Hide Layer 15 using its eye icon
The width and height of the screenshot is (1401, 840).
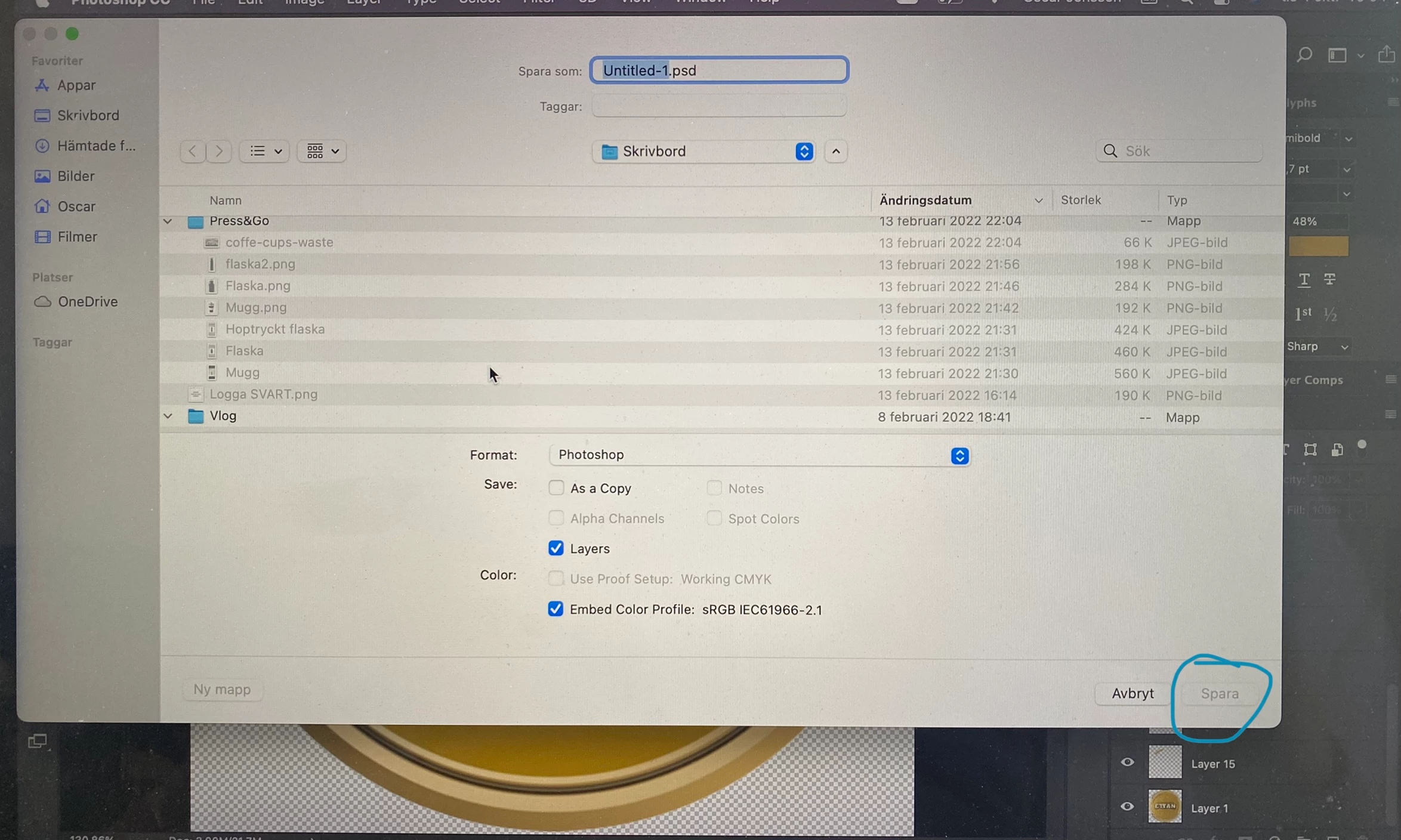pyautogui.click(x=1127, y=762)
